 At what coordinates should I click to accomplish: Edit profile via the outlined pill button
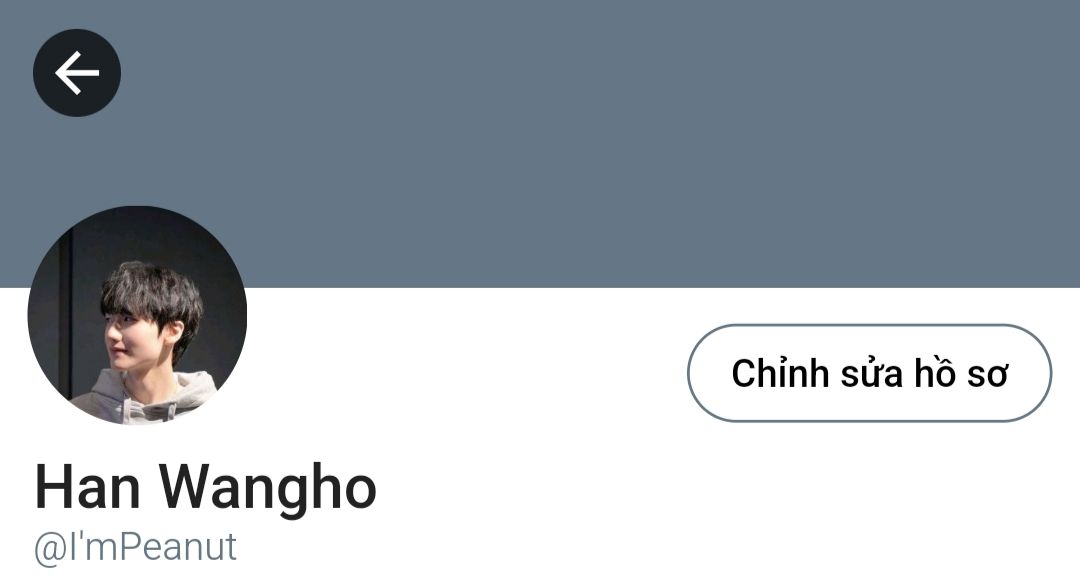point(869,373)
